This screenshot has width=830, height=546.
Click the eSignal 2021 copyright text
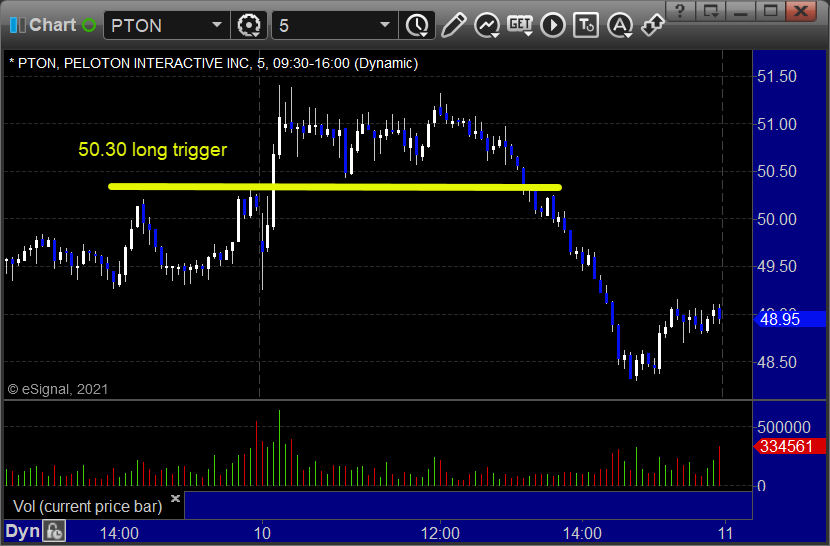point(58,389)
